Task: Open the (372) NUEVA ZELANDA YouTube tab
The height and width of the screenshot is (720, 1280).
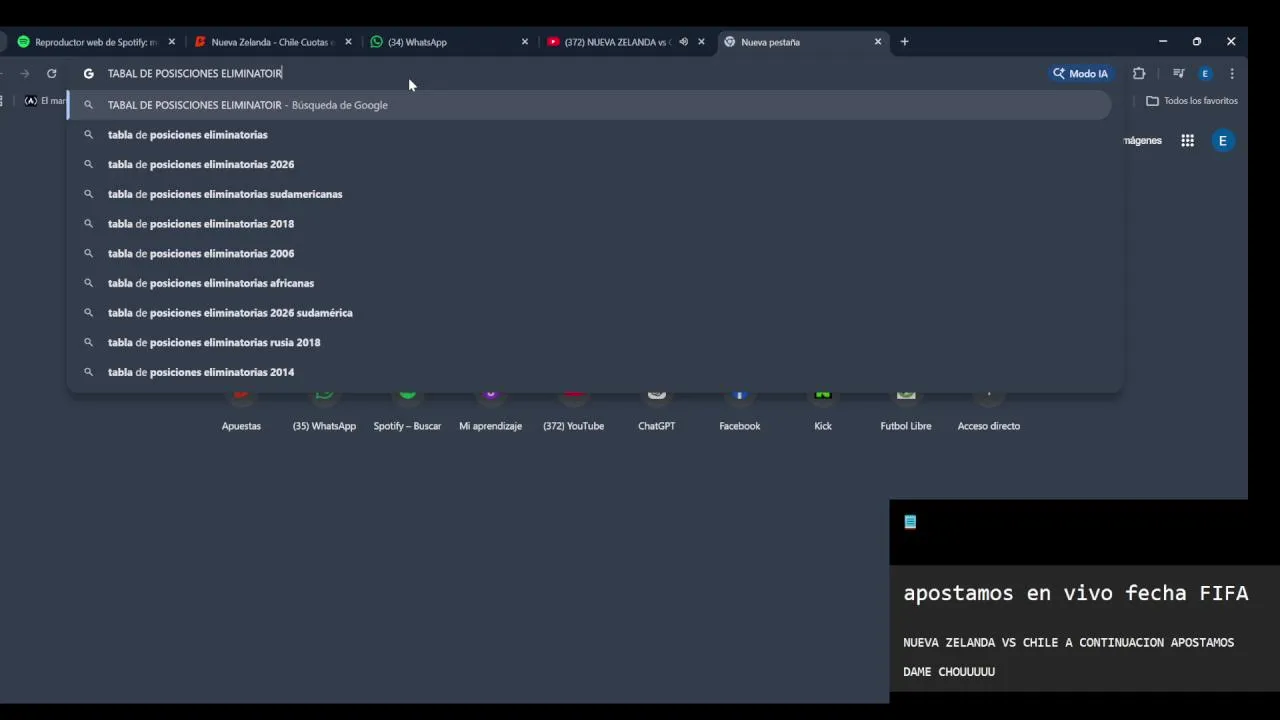Action: click(x=617, y=42)
